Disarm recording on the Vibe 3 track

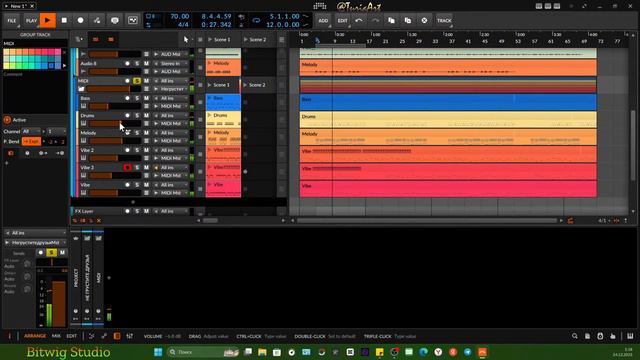click(x=127, y=167)
